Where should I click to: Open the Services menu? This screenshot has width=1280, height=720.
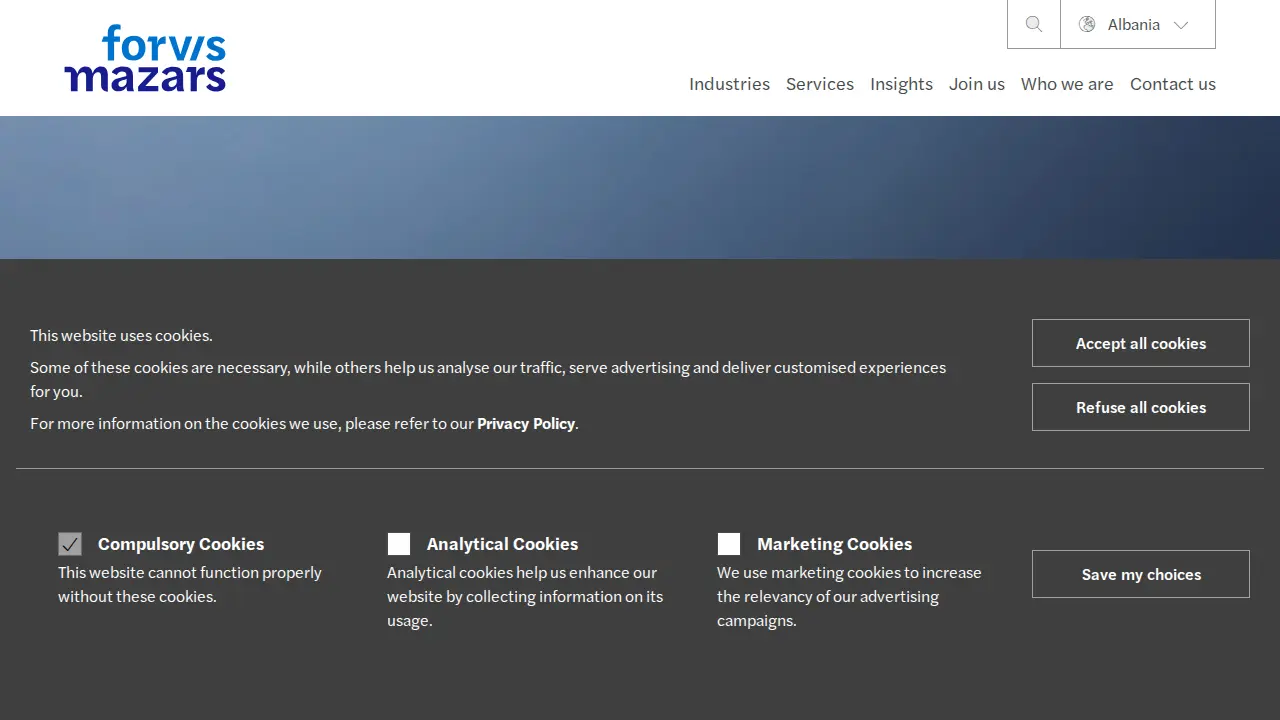(820, 84)
